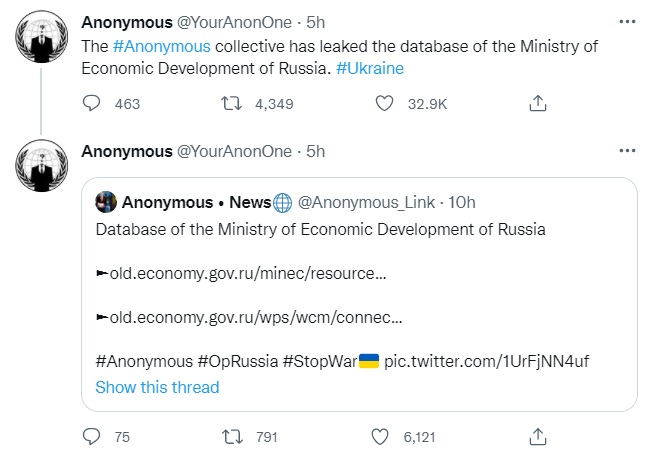The height and width of the screenshot is (459, 647).
Task: Expand quoted tweet with Show this thread
Action: [x=157, y=387]
